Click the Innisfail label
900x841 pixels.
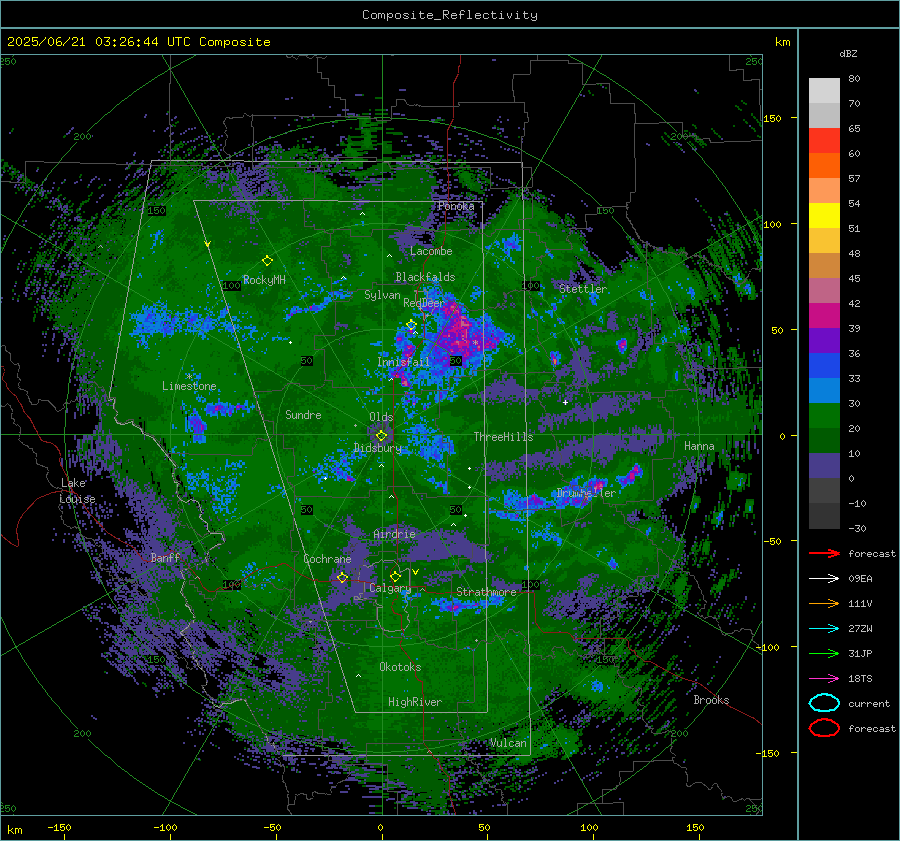pyautogui.click(x=403, y=362)
